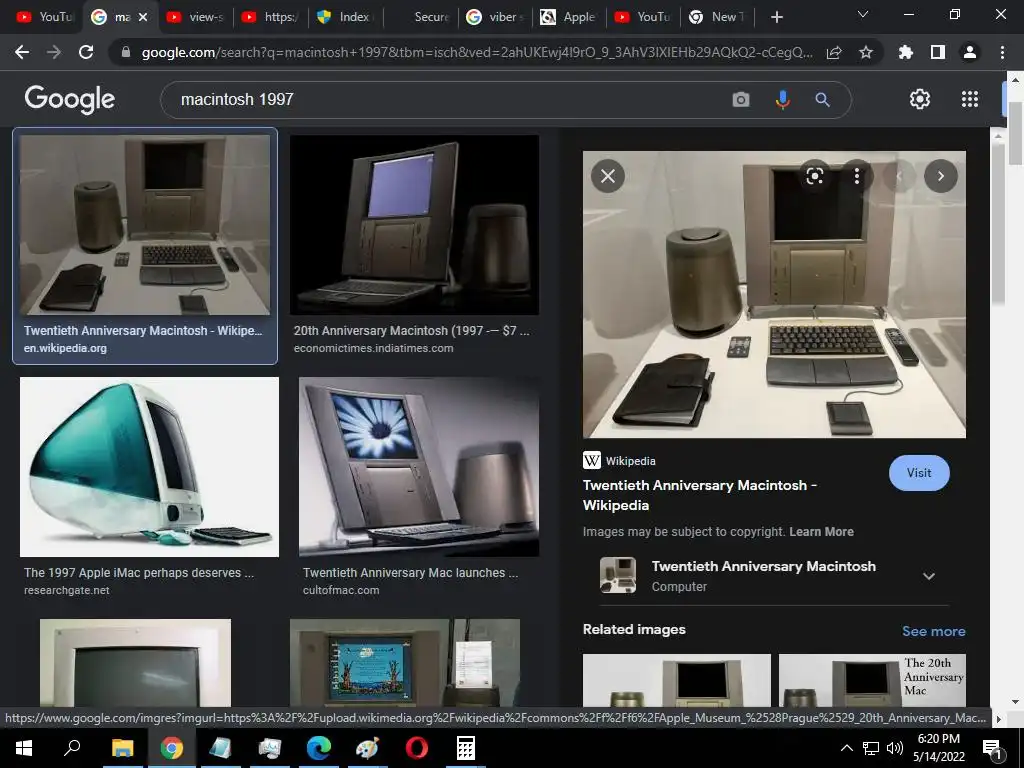Click the page vertical scrollbar thumb

[1015, 133]
